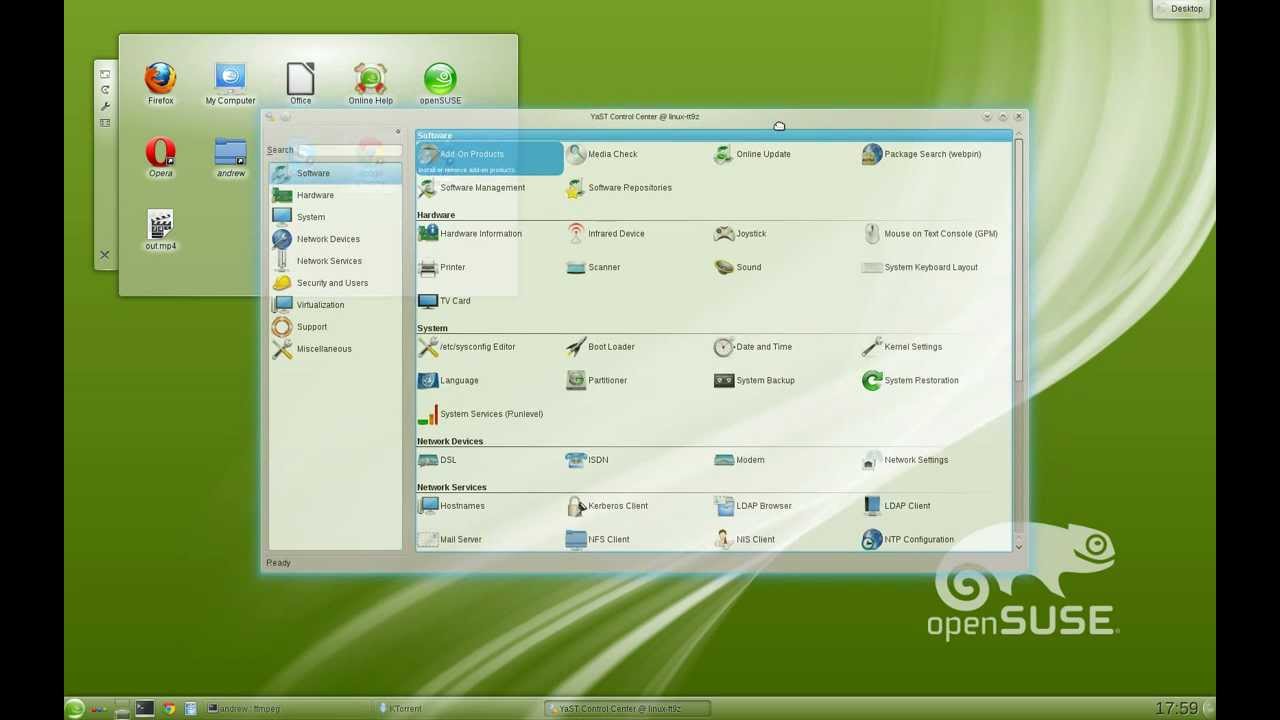Viewport: 1280px width, 720px height.
Task: Open Network Settings module
Action: pyautogui.click(x=905, y=460)
